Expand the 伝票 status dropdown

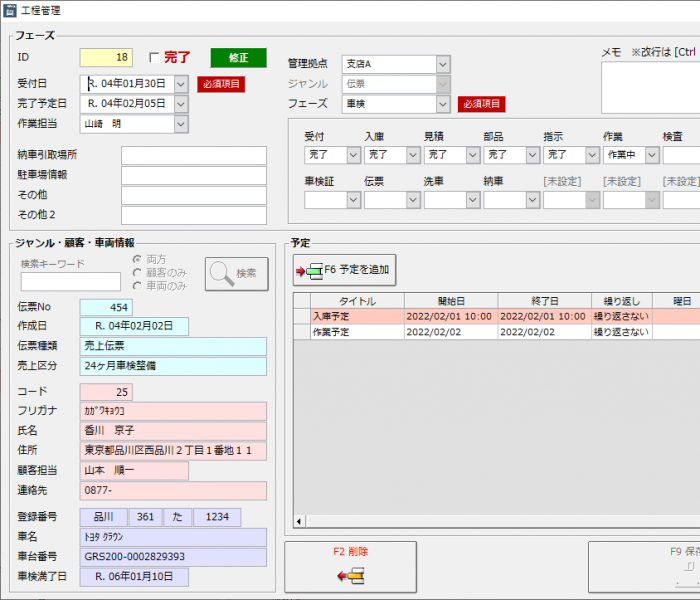413,200
